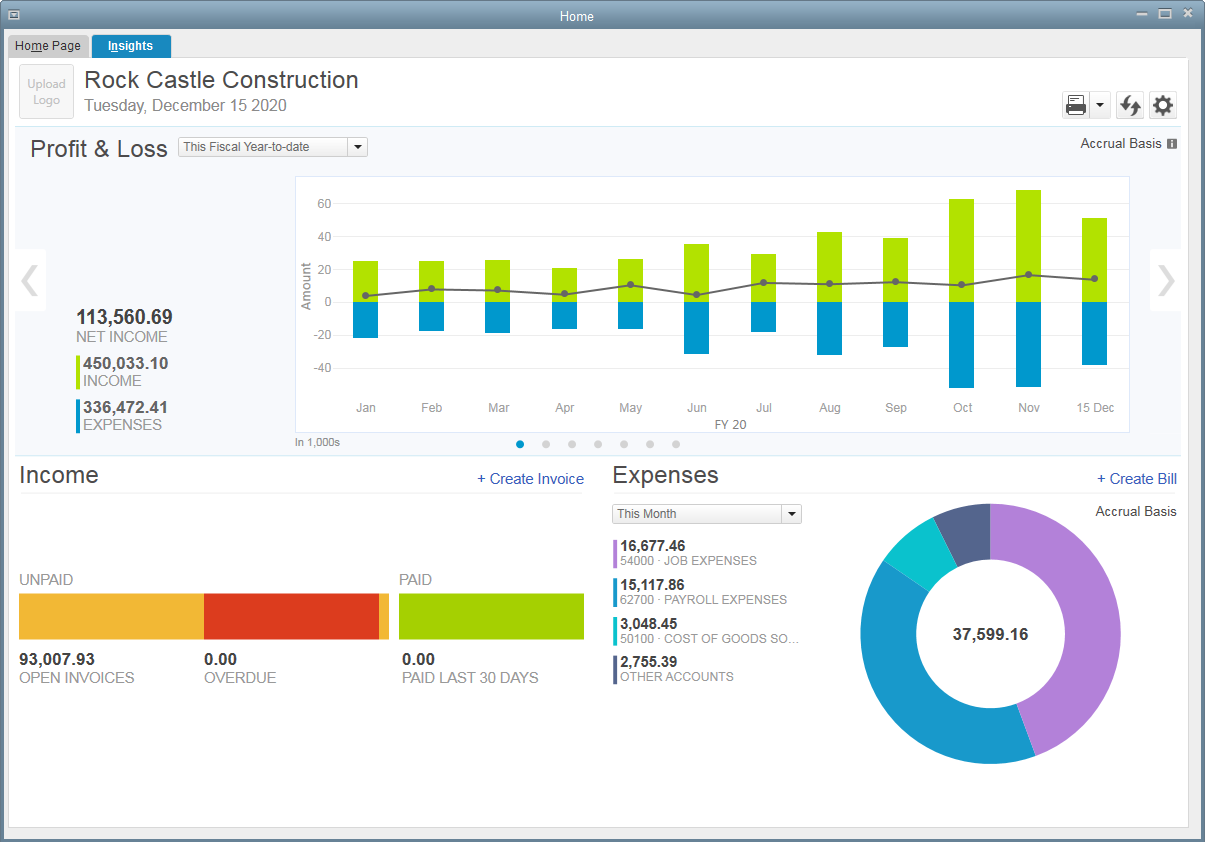Click the Create Invoice link

[530, 479]
